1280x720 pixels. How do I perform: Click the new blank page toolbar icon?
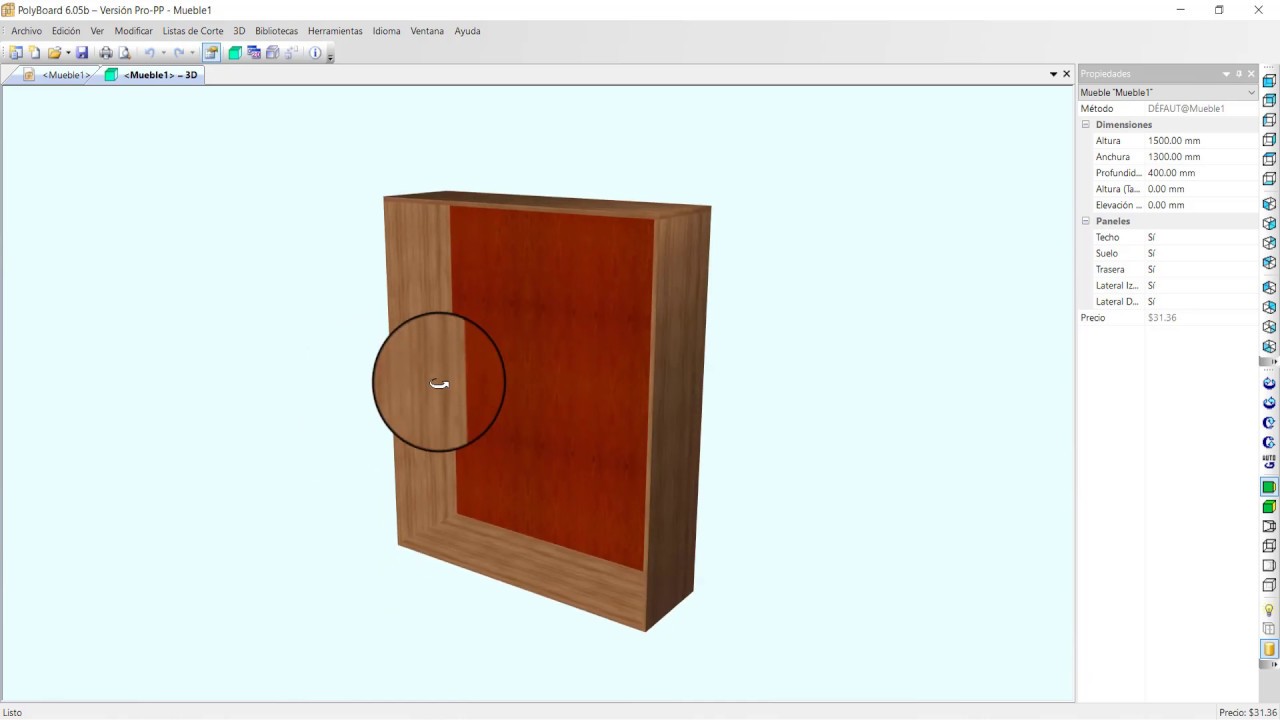pyautogui.click(x=34, y=53)
